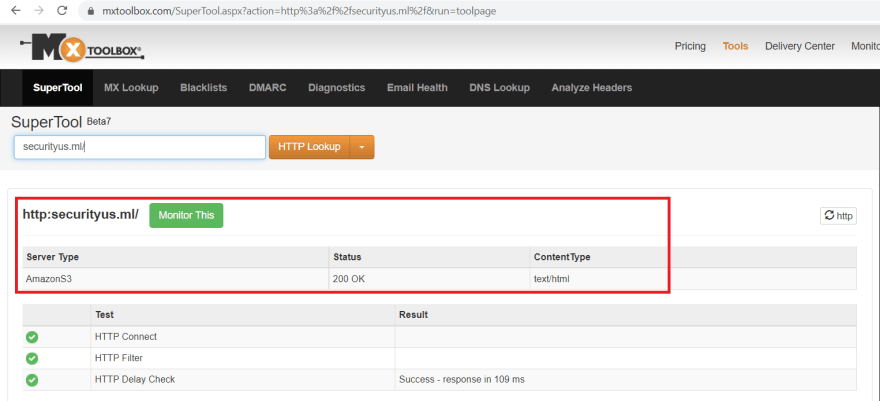Image resolution: width=880 pixels, height=401 pixels.
Task: Go to the DMARC tab
Action: click(x=268, y=87)
